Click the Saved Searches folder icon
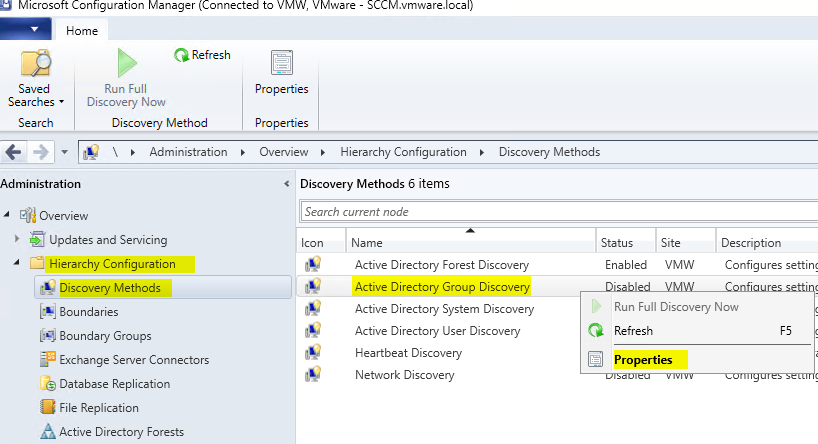 pyautogui.click(x=35, y=64)
